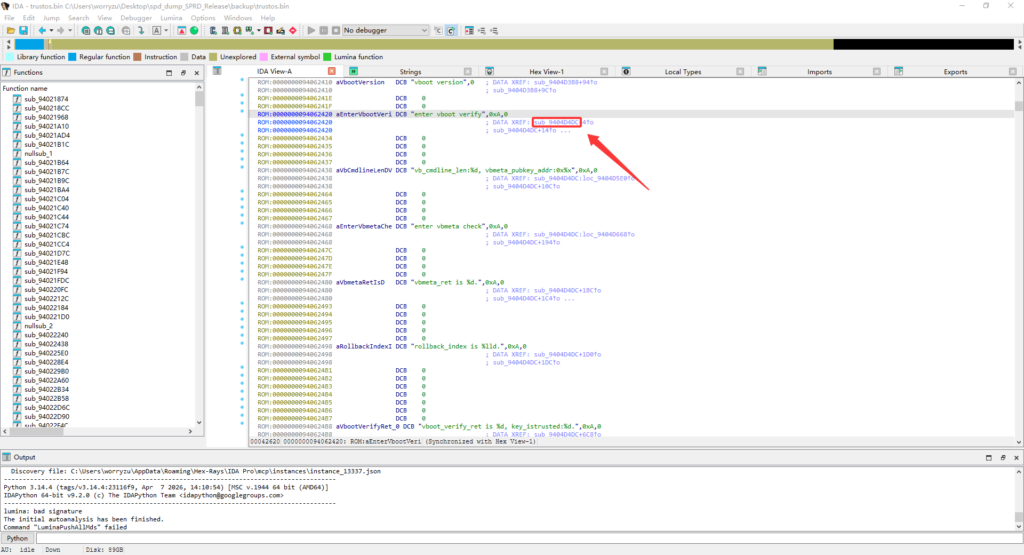Viewport: 1024px width, 555px height.
Task: Select sub_94022D90 in Functions list
Action: (46, 417)
